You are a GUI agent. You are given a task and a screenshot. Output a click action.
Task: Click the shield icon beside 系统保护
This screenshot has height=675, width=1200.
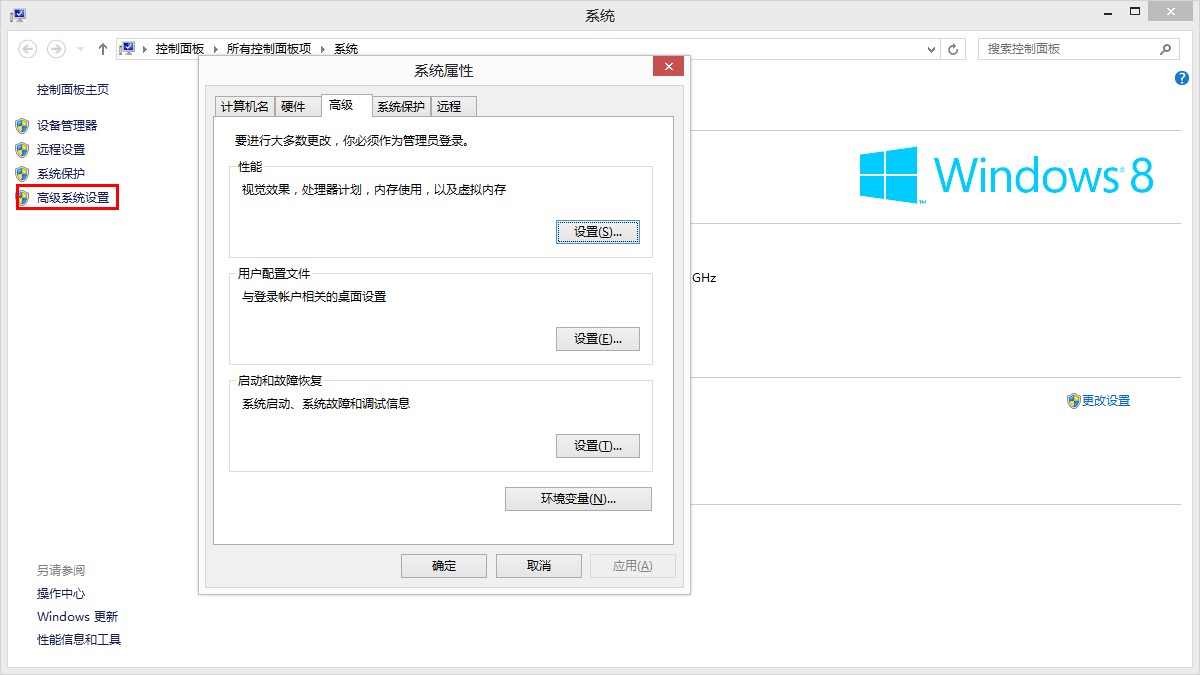22,174
